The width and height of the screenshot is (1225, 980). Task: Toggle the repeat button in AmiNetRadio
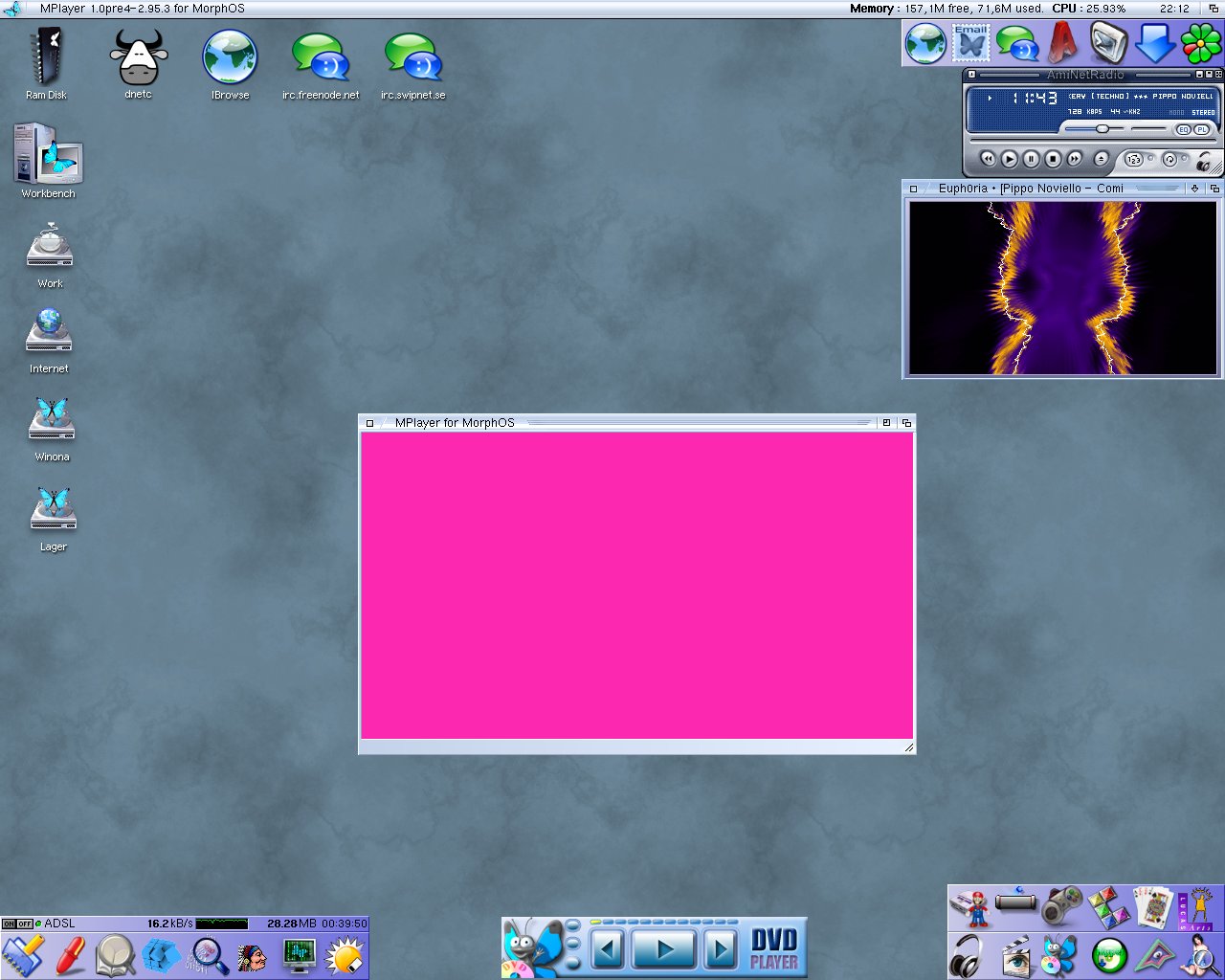click(1169, 160)
